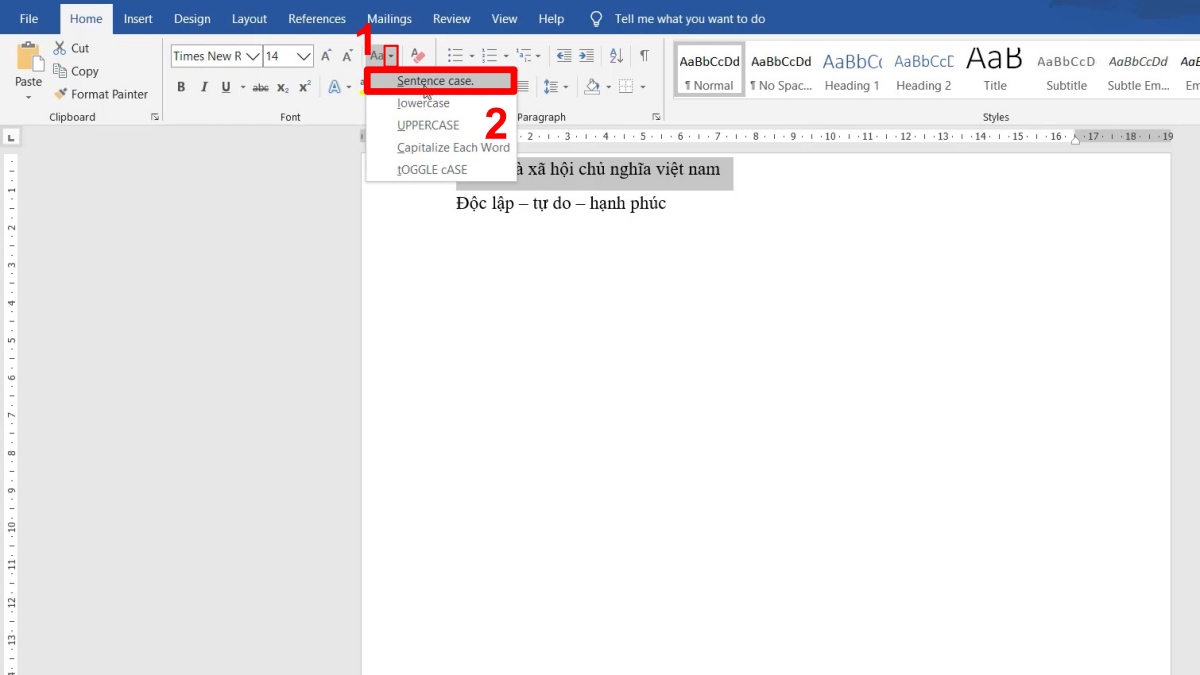Expand the Numbering library arrow
The height and width of the screenshot is (675, 1200).
click(506, 56)
